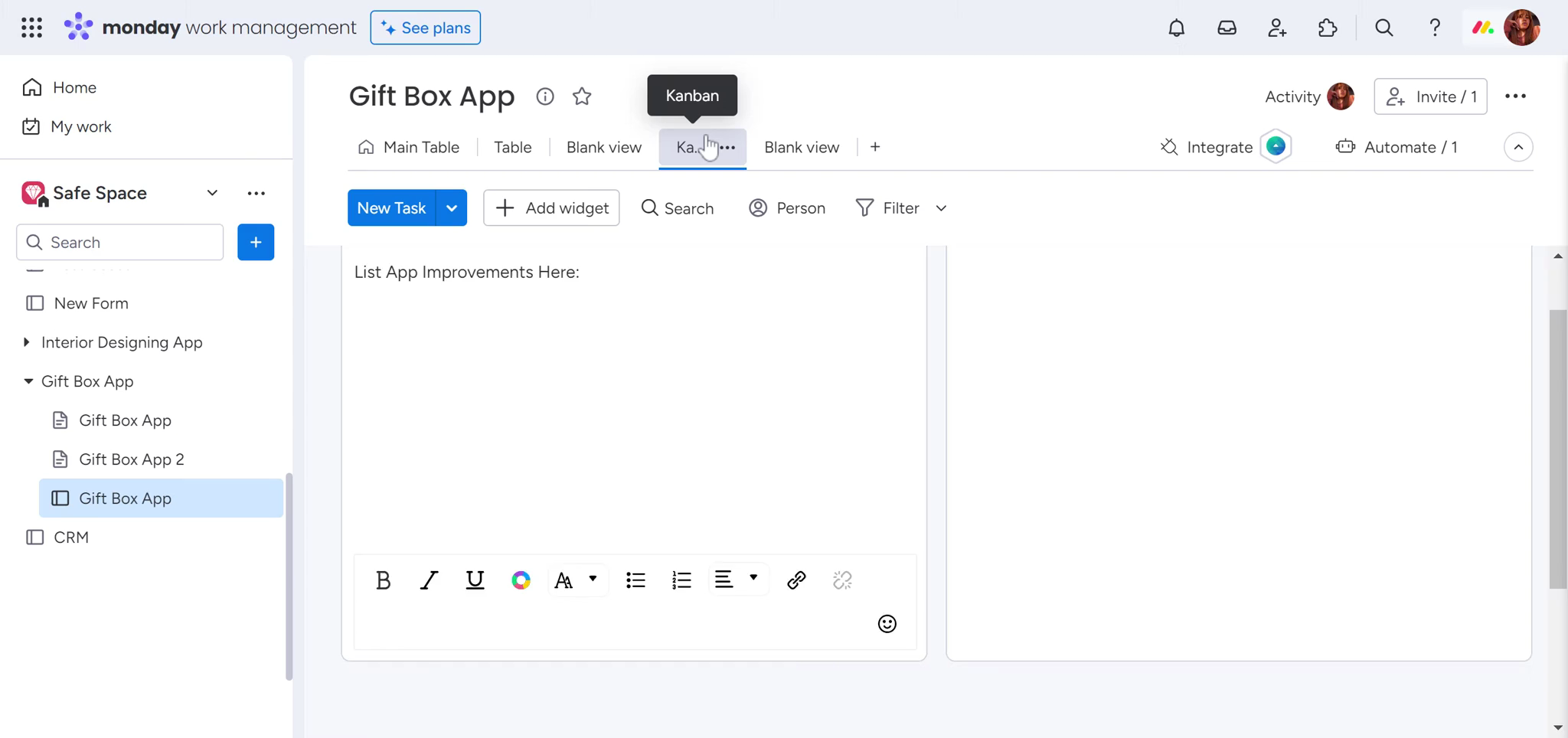Switch to Table tab

click(x=513, y=147)
